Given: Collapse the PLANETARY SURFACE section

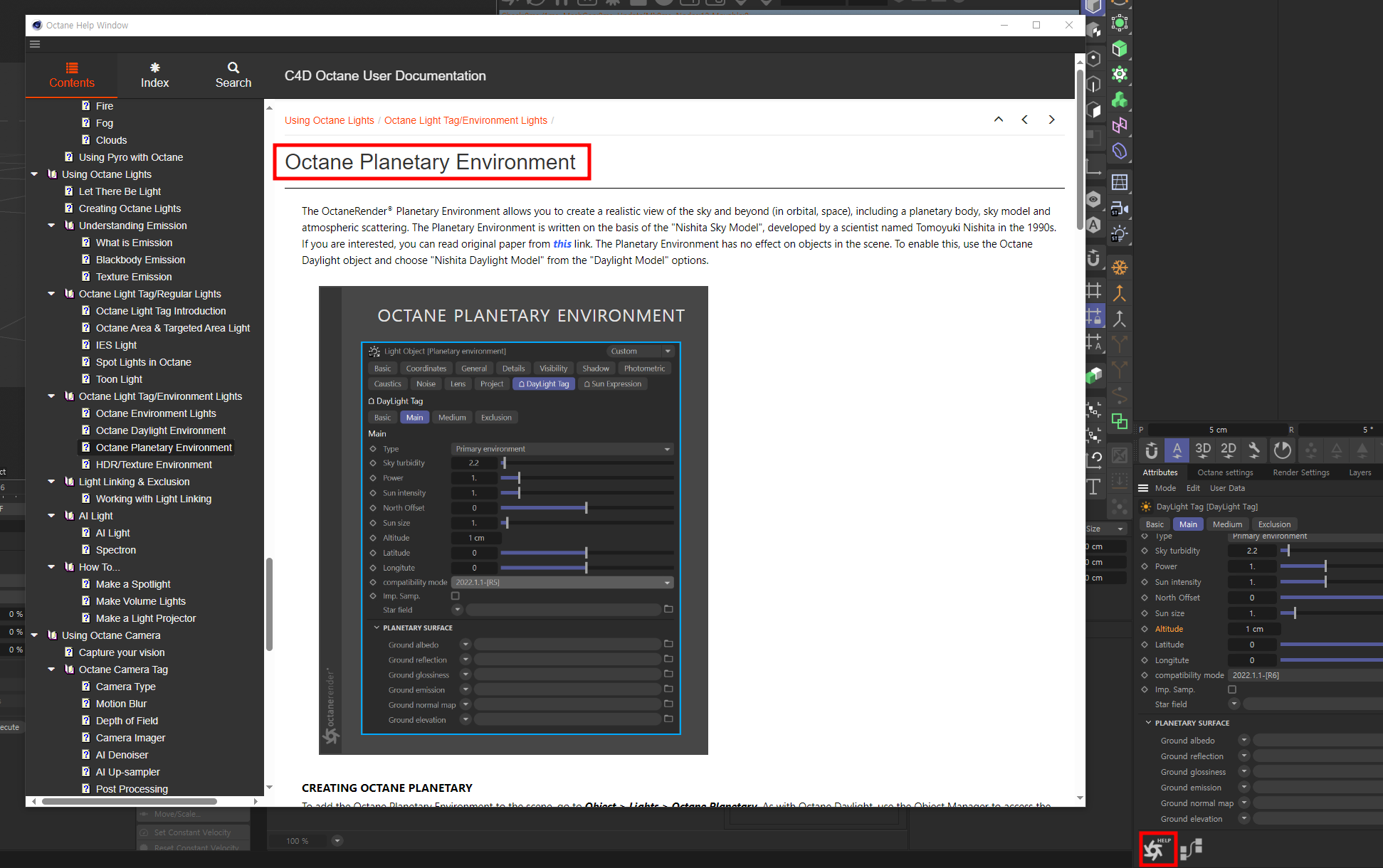Looking at the screenshot, I should (x=1148, y=723).
